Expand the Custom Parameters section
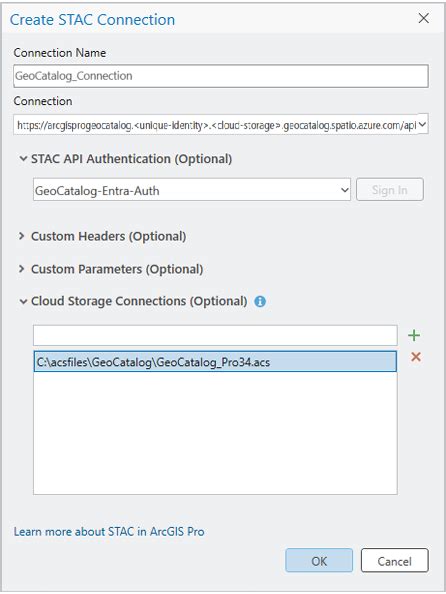 pyautogui.click(x=22, y=269)
